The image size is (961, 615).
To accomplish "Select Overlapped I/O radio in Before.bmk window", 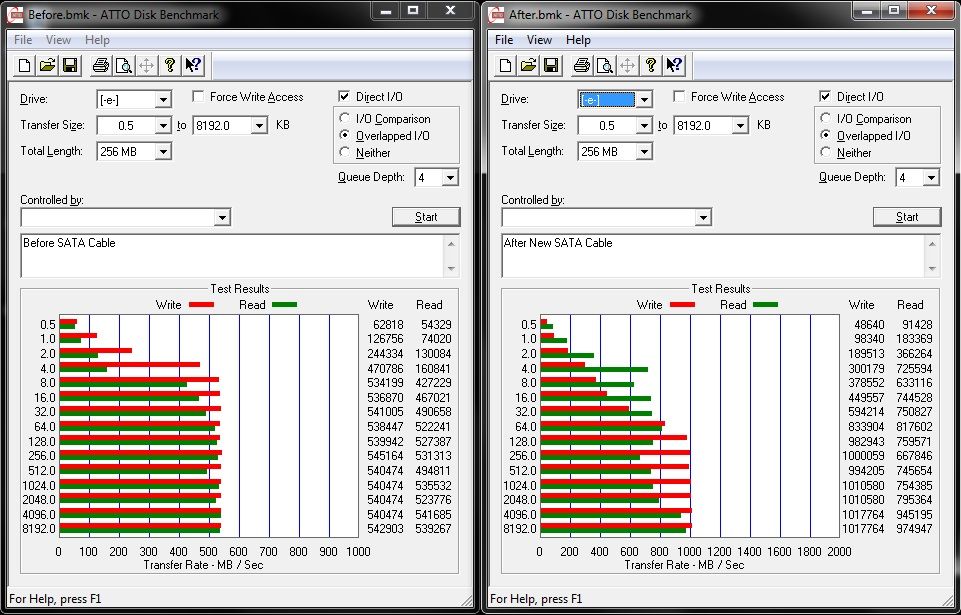I will tap(344, 135).
